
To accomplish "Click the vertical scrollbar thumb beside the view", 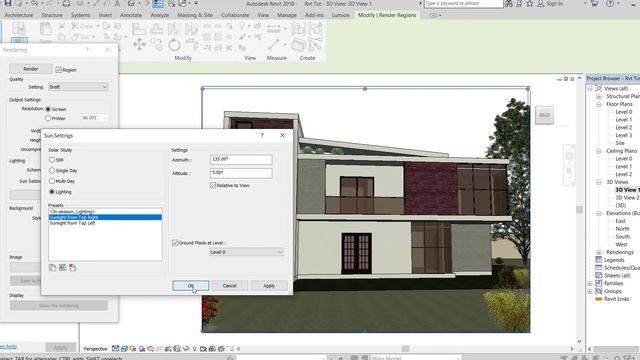I will click(x=579, y=209).
